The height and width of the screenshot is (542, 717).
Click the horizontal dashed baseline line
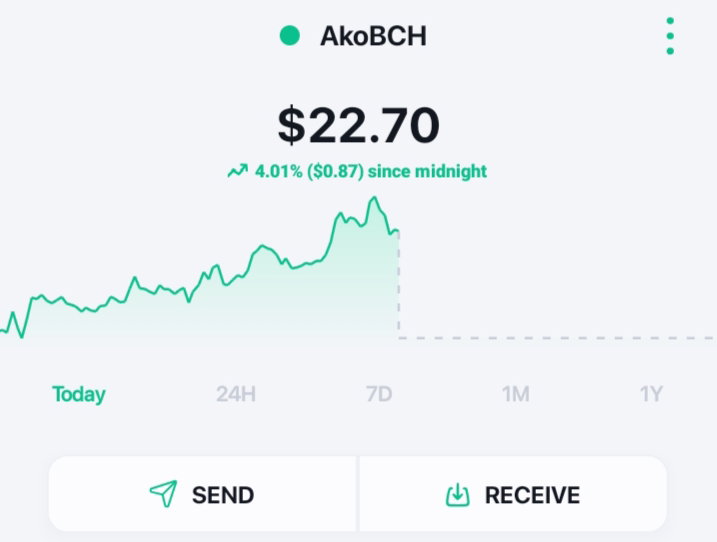pyautogui.click(x=556, y=338)
